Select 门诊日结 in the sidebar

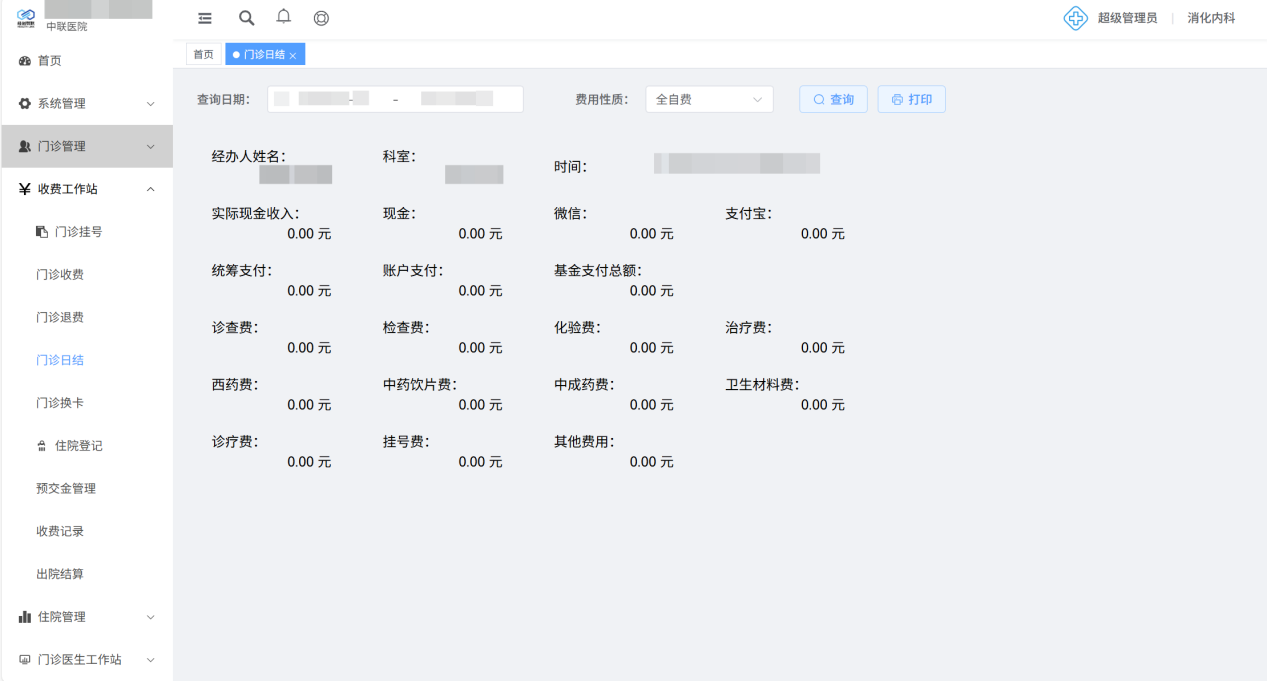pyautogui.click(x=60, y=360)
